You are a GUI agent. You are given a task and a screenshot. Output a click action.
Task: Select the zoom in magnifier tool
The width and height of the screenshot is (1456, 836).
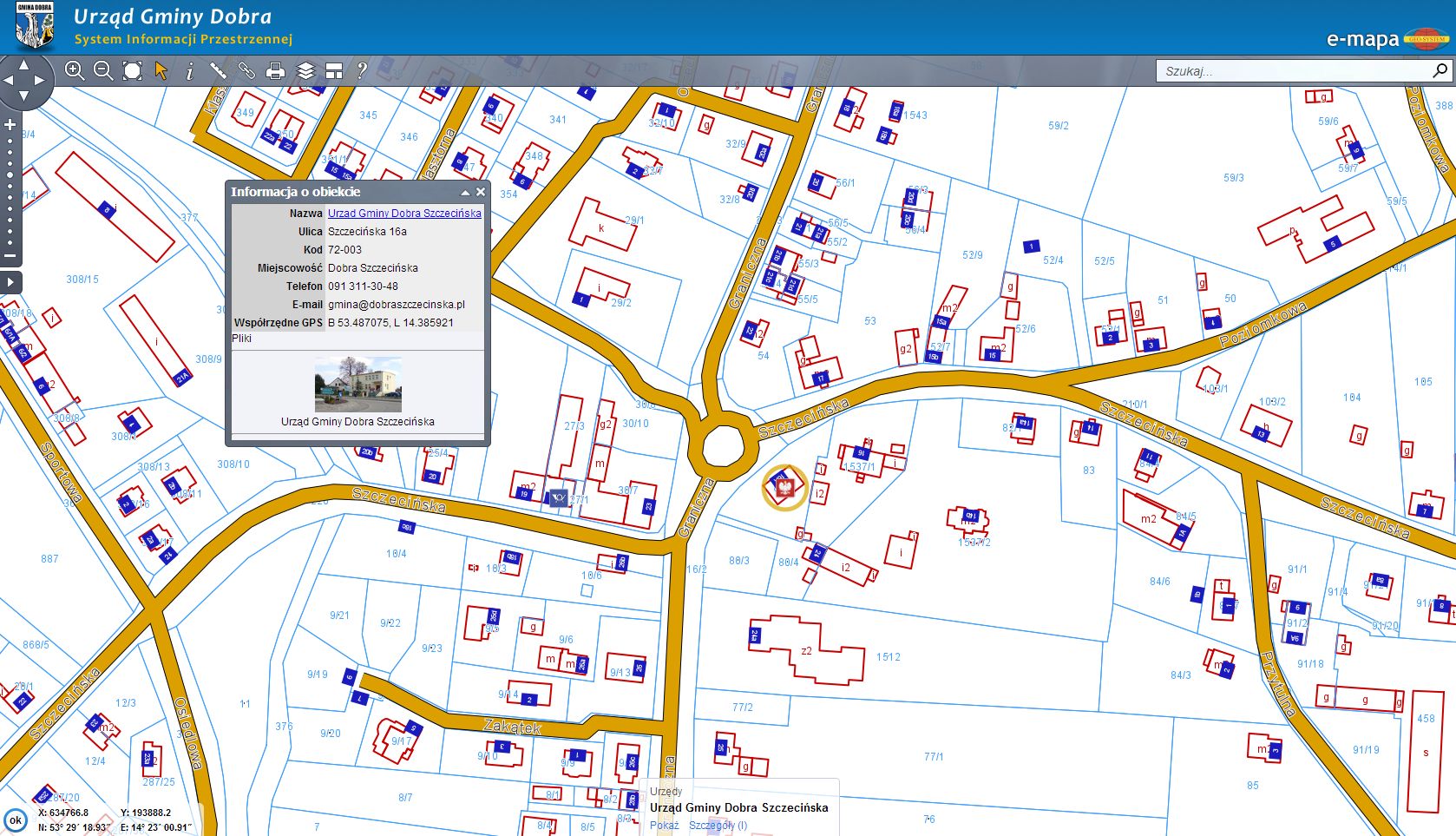pos(75,71)
